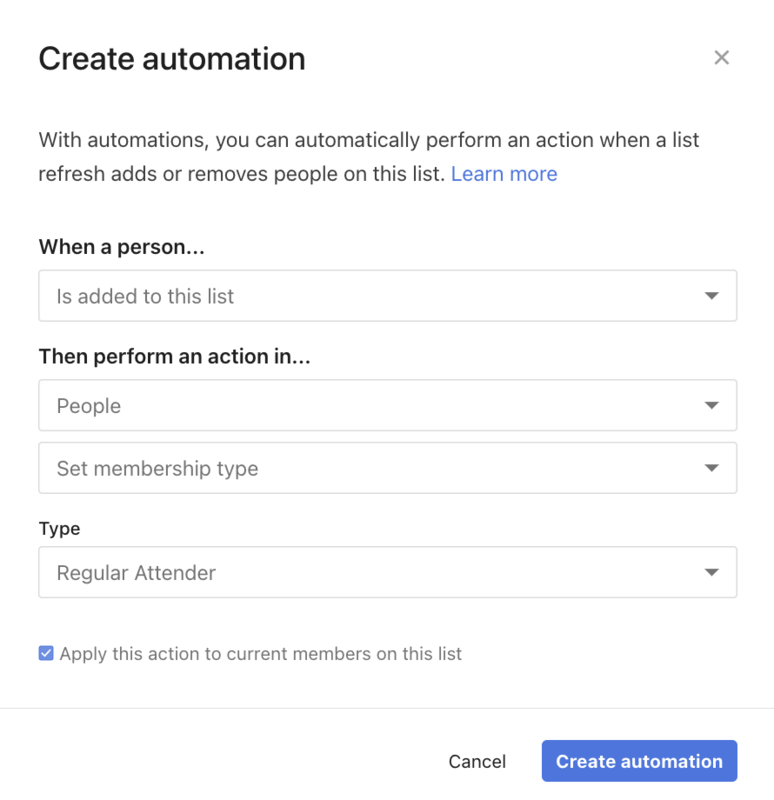The image size is (774, 800).
Task: Click the arrow icon beside "Set membership type"
Action: [x=711, y=468]
